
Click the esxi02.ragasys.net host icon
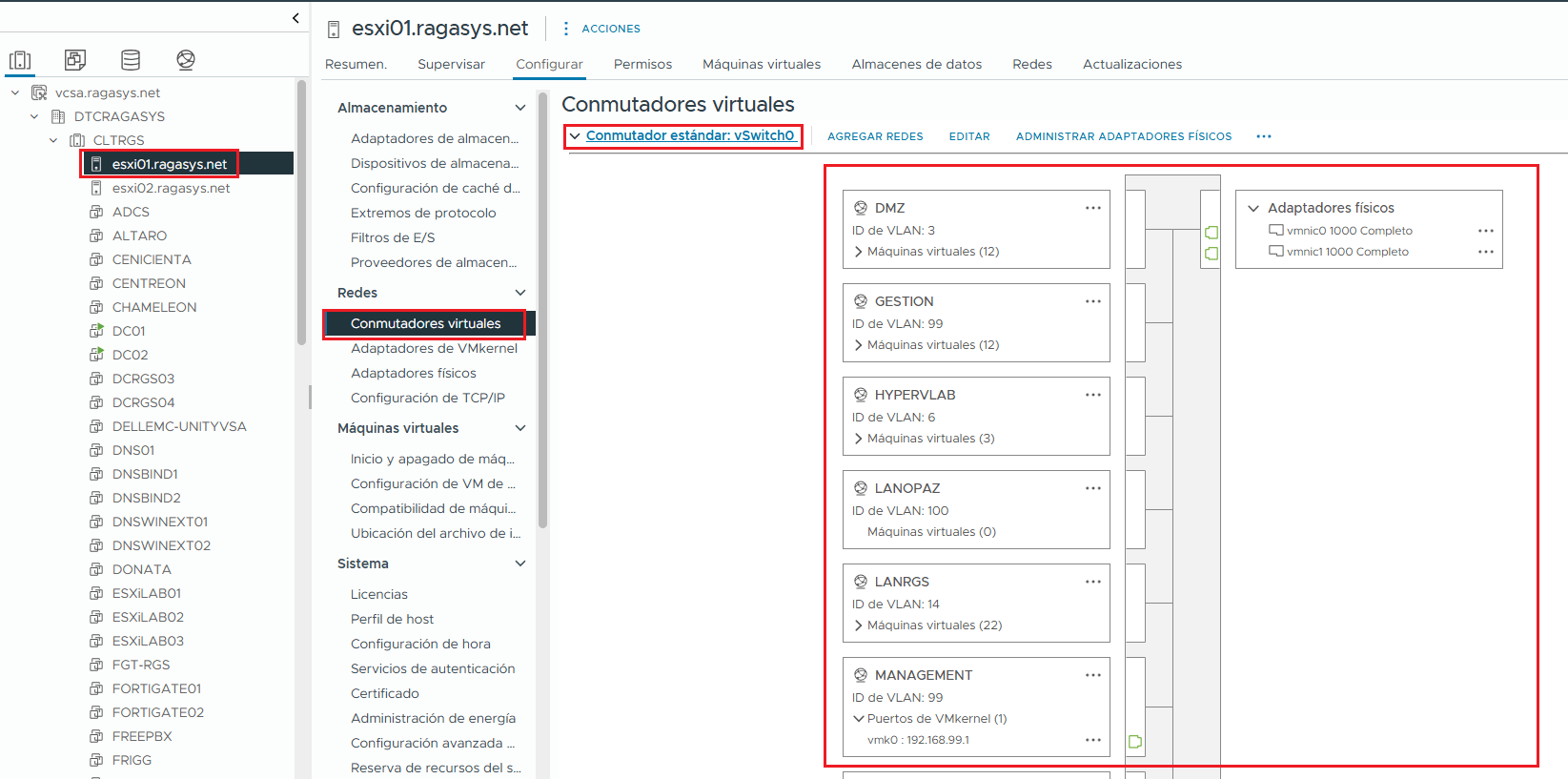(x=96, y=188)
